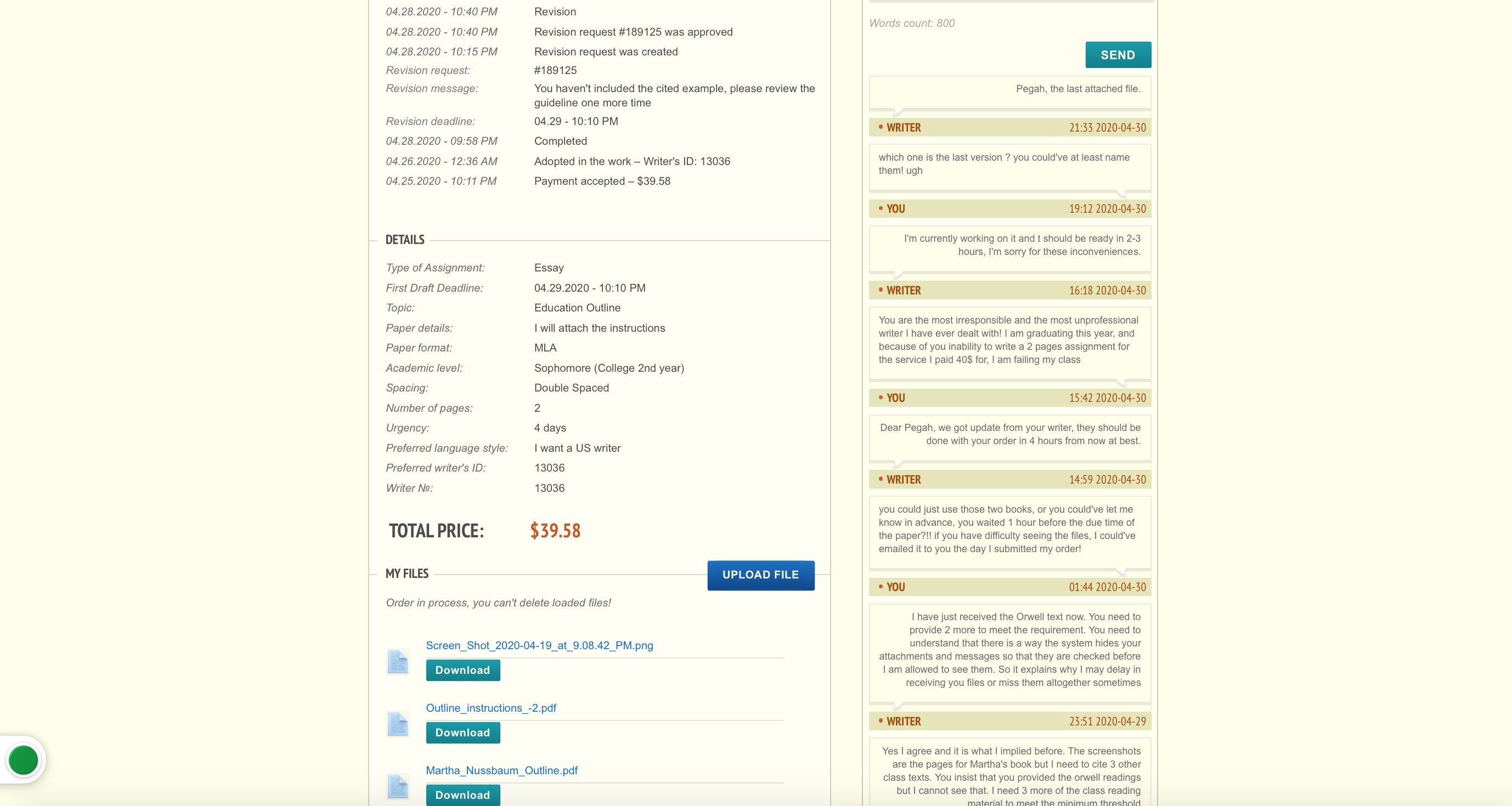Click the paper format value 'MLA'
1512x806 pixels.
(545, 348)
